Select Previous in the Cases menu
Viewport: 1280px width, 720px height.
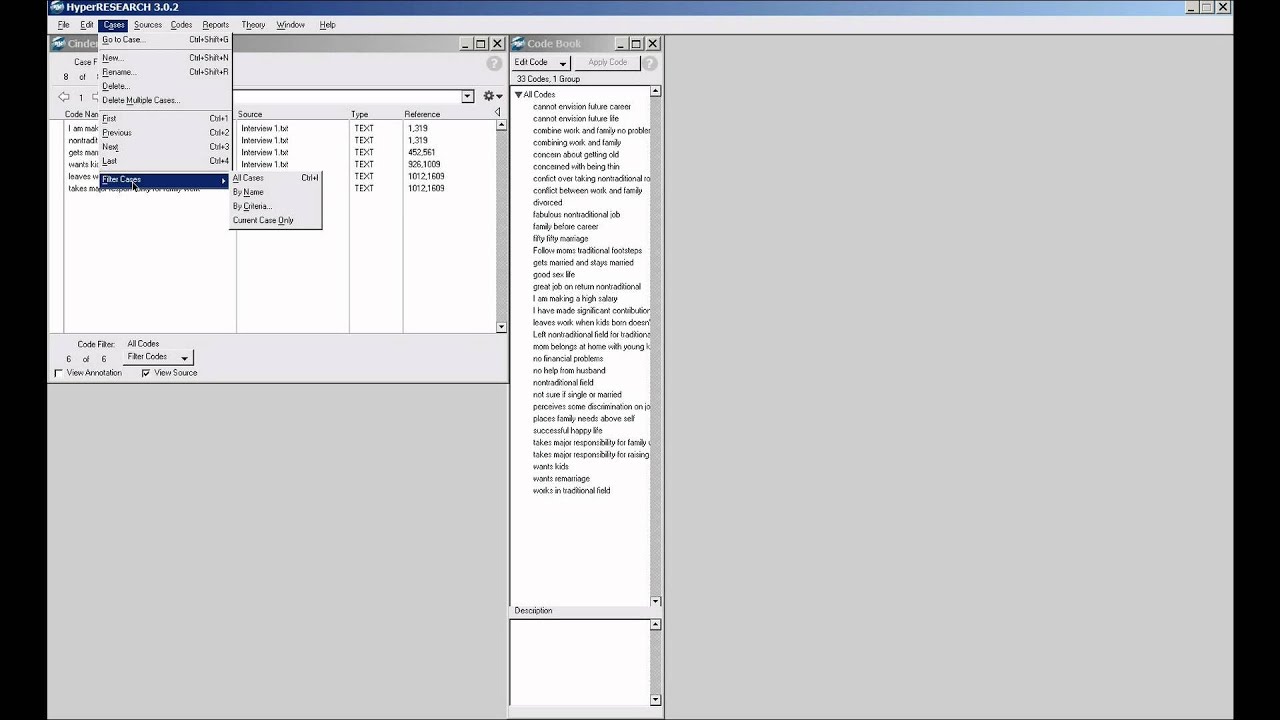tap(165, 133)
